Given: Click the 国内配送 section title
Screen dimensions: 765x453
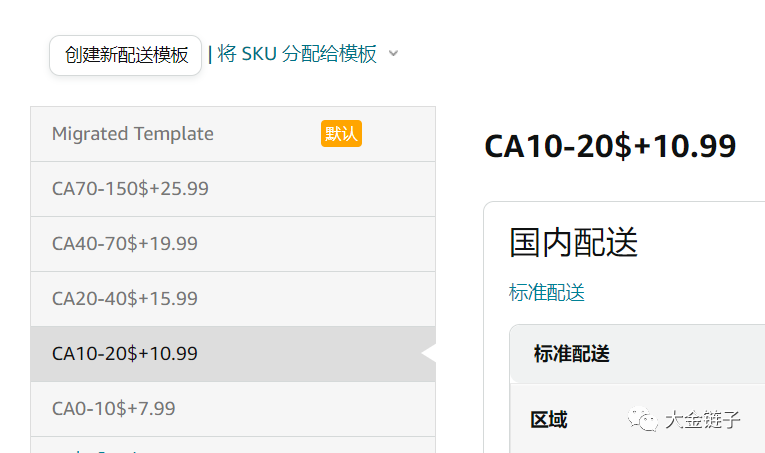Looking at the screenshot, I should point(573,242).
